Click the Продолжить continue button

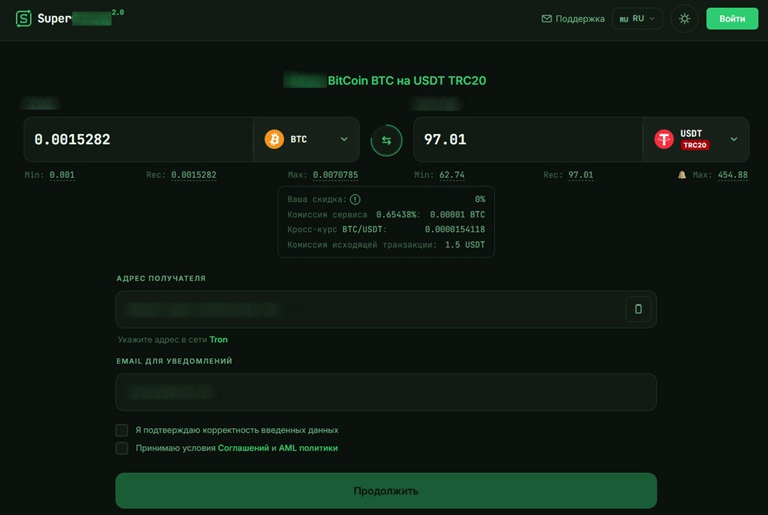click(x=386, y=490)
